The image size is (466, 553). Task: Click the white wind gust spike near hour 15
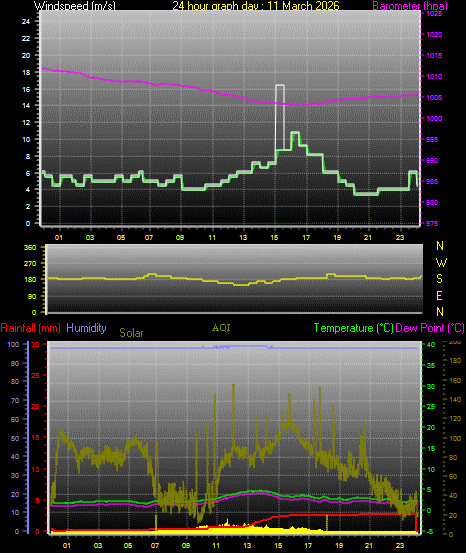280,117
